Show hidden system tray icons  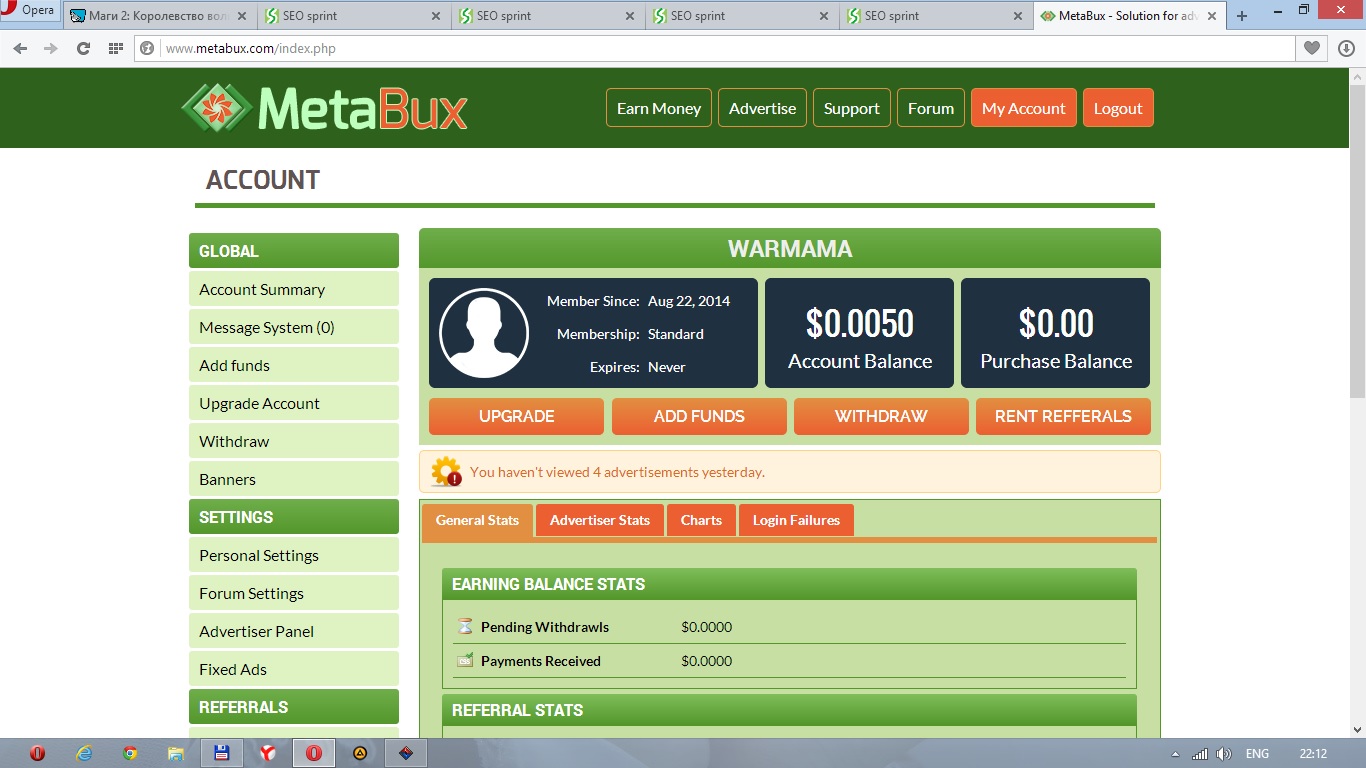tap(1175, 754)
